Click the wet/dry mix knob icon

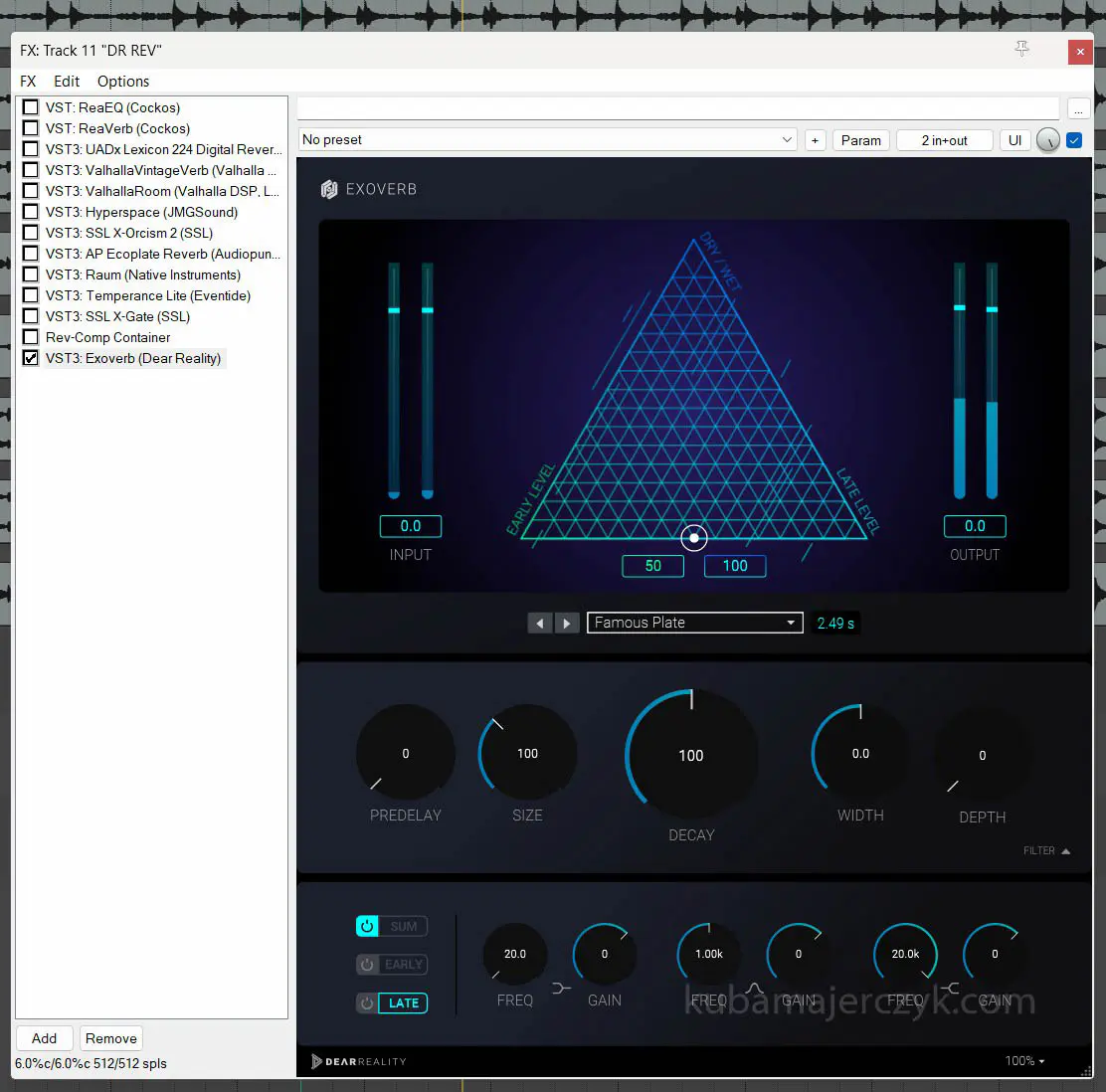1047,140
